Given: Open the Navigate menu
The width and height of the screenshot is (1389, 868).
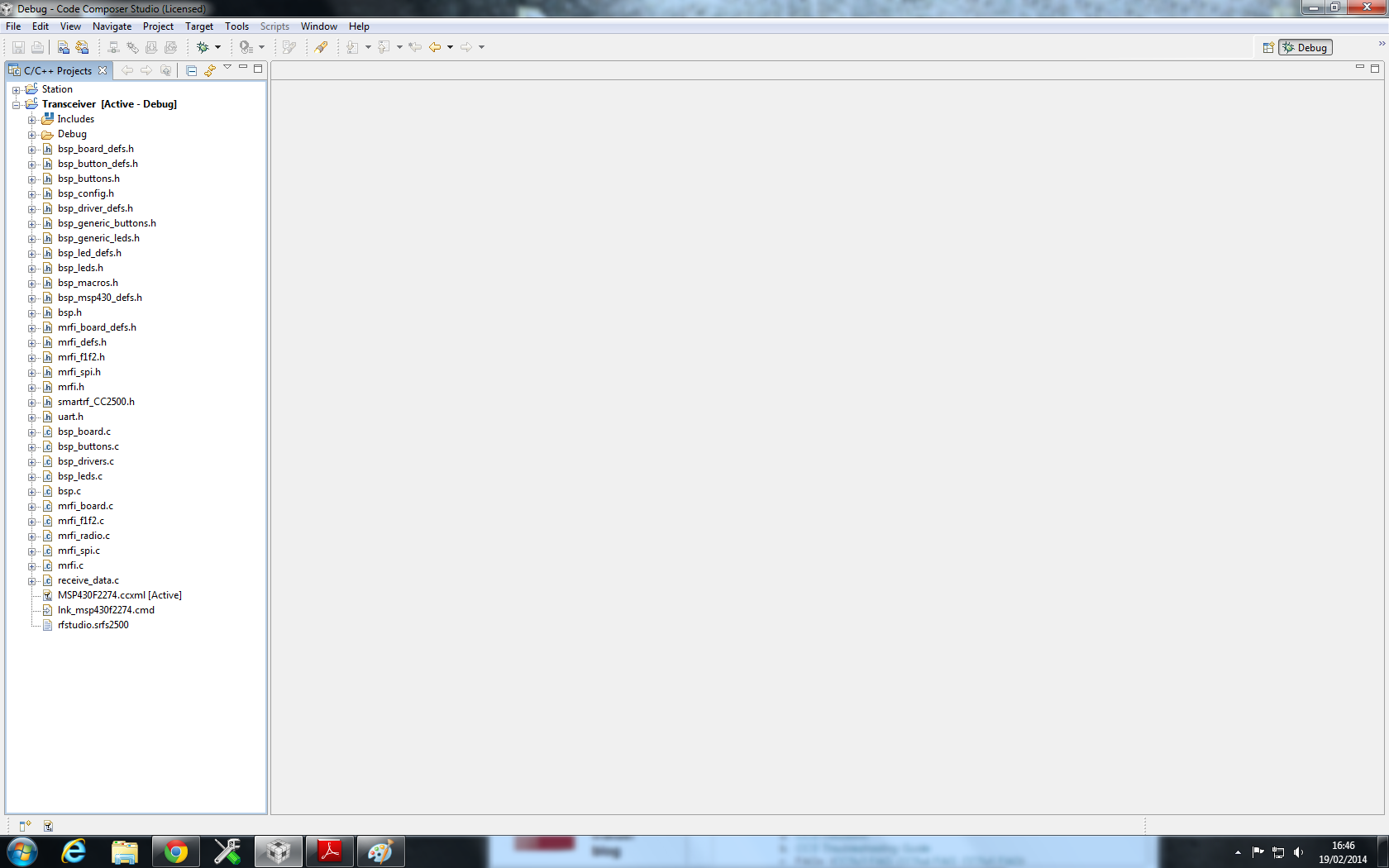Looking at the screenshot, I should [112, 26].
